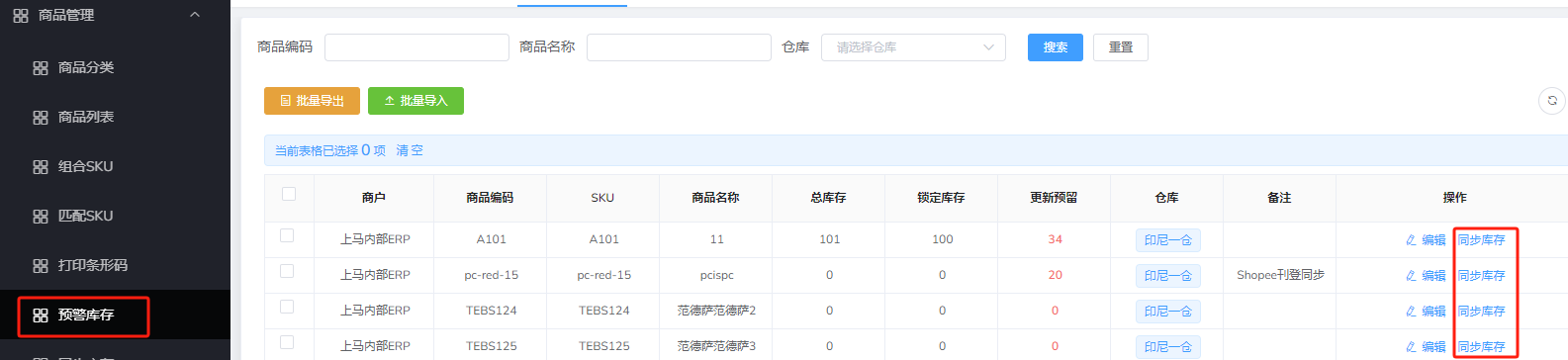Image resolution: width=1568 pixels, height=360 pixels.
Task: Toggle the select-all header checkbox
Action: (x=289, y=194)
